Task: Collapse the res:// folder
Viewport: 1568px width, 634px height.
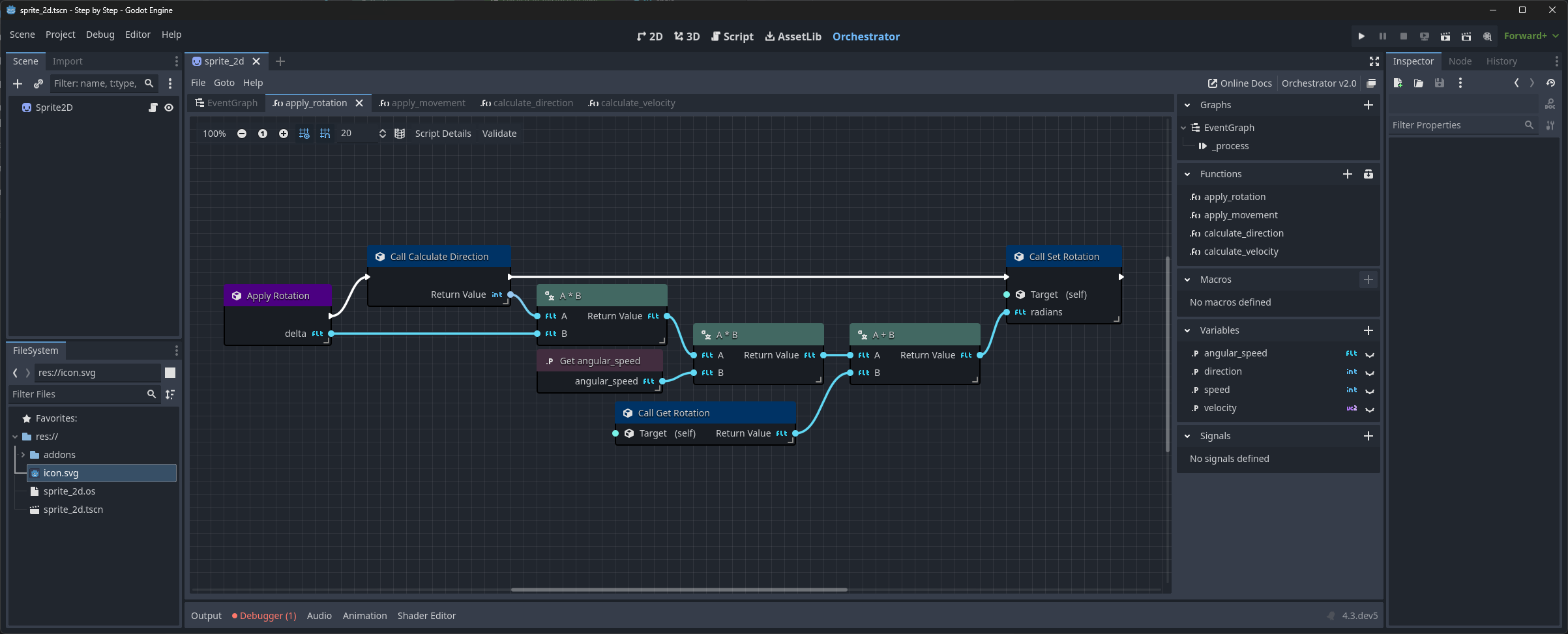Action: (x=15, y=437)
